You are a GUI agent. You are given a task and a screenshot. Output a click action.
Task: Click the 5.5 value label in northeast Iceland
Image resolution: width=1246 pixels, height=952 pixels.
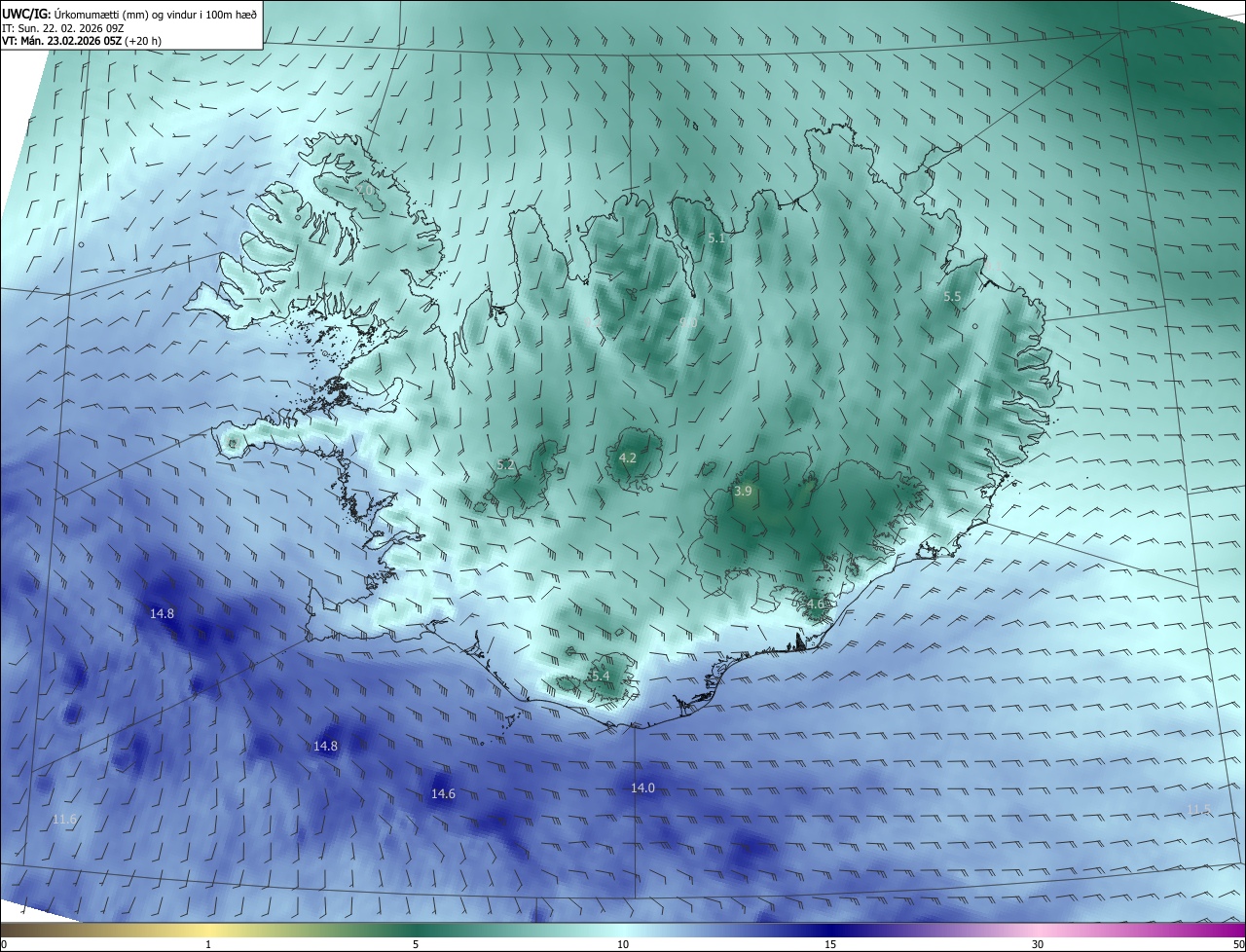click(952, 296)
